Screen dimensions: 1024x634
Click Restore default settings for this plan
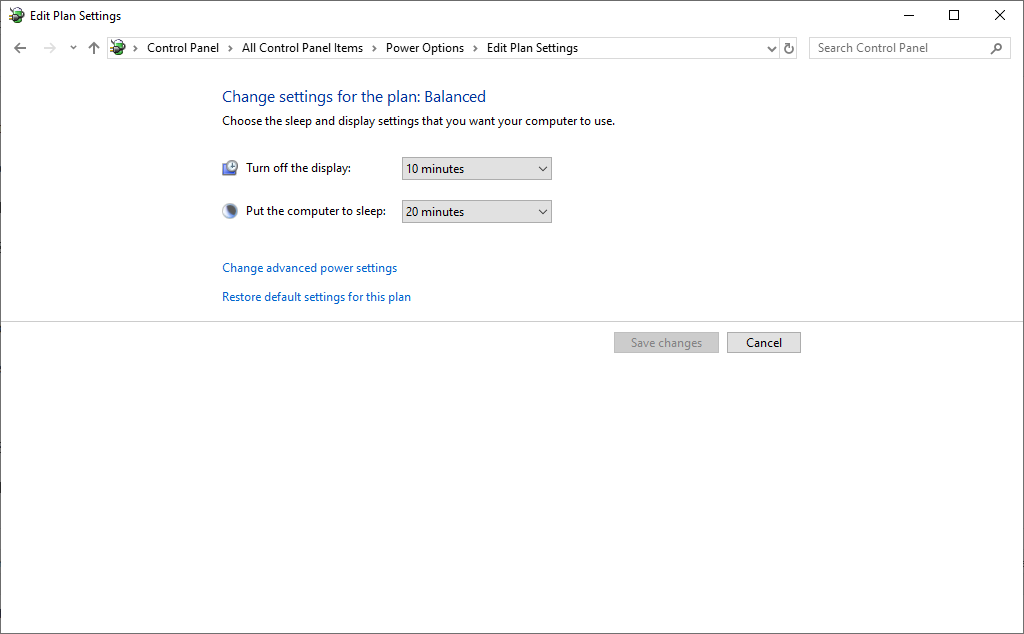[316, 296]
